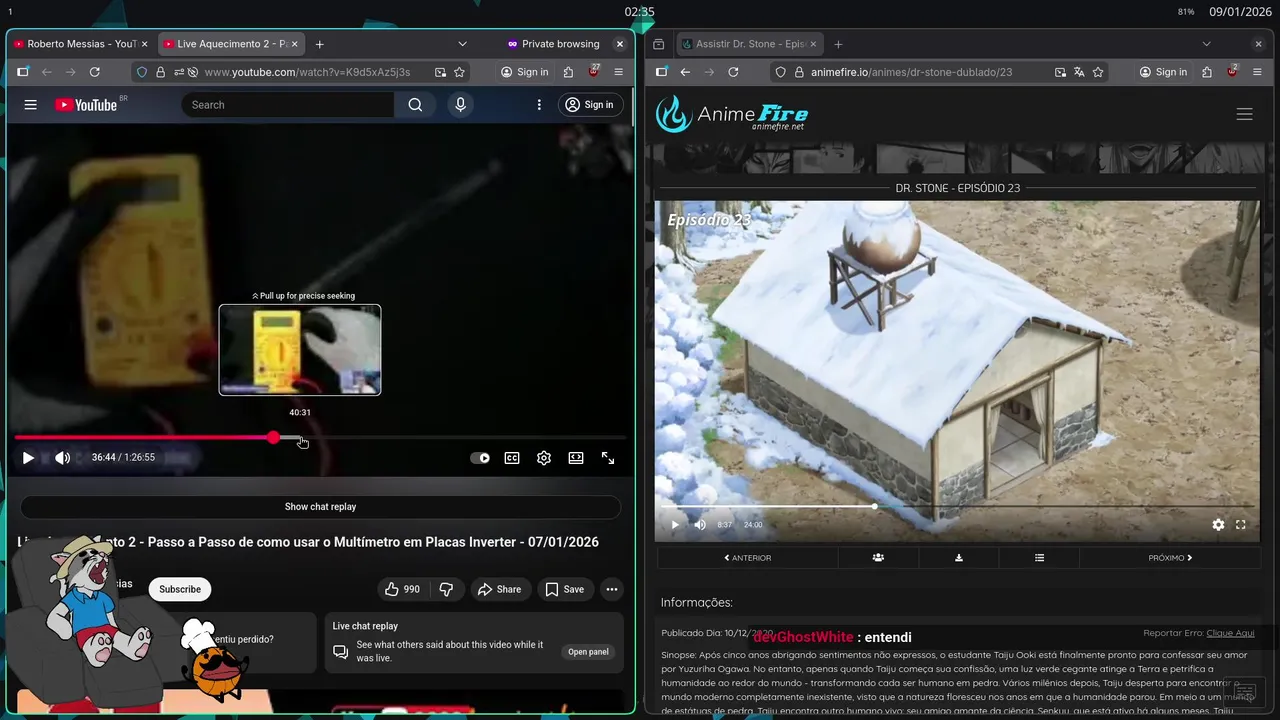
Task: Open sidebar toggle in YouTube browser toolbar
Action: tap(22, 72)
